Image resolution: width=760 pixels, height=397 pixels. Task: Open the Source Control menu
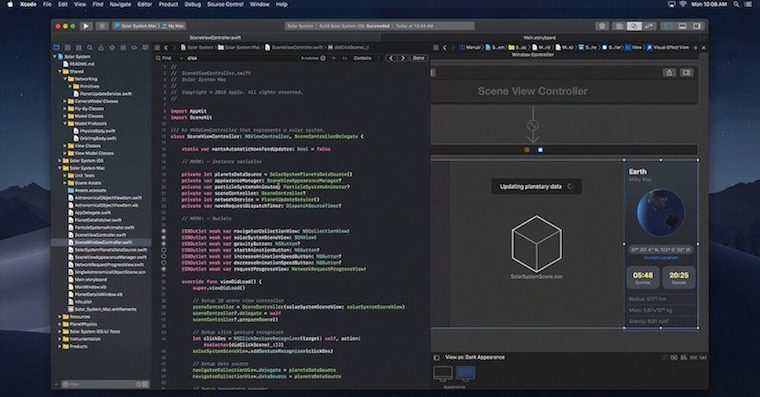tap(225, 4)
